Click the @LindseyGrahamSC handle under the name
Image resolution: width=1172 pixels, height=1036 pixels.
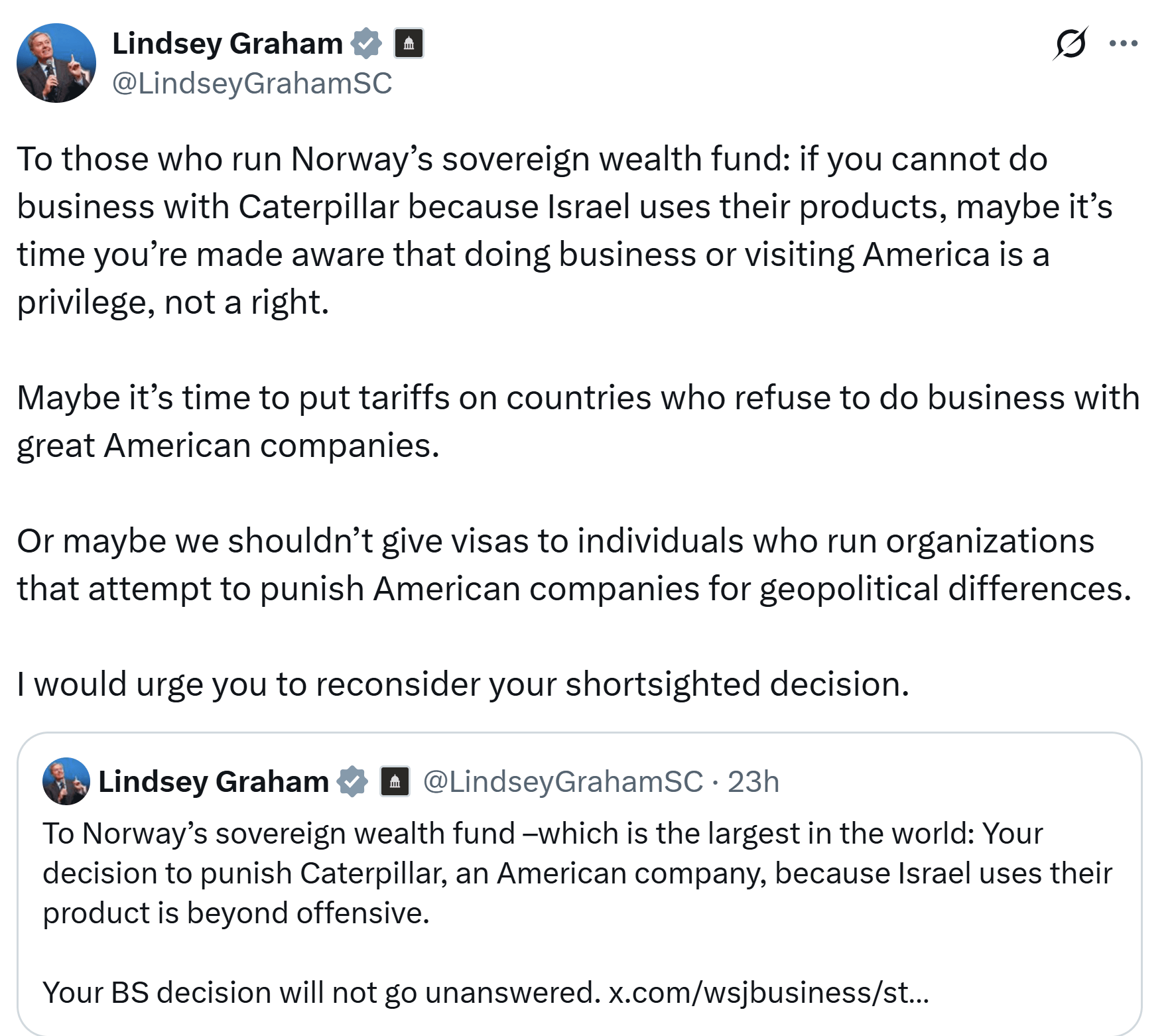click(252, 84)
